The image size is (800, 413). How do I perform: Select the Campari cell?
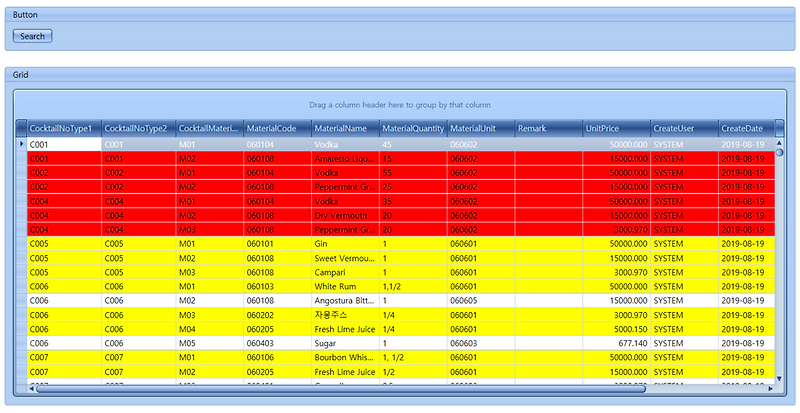click(x=345, y=272)
